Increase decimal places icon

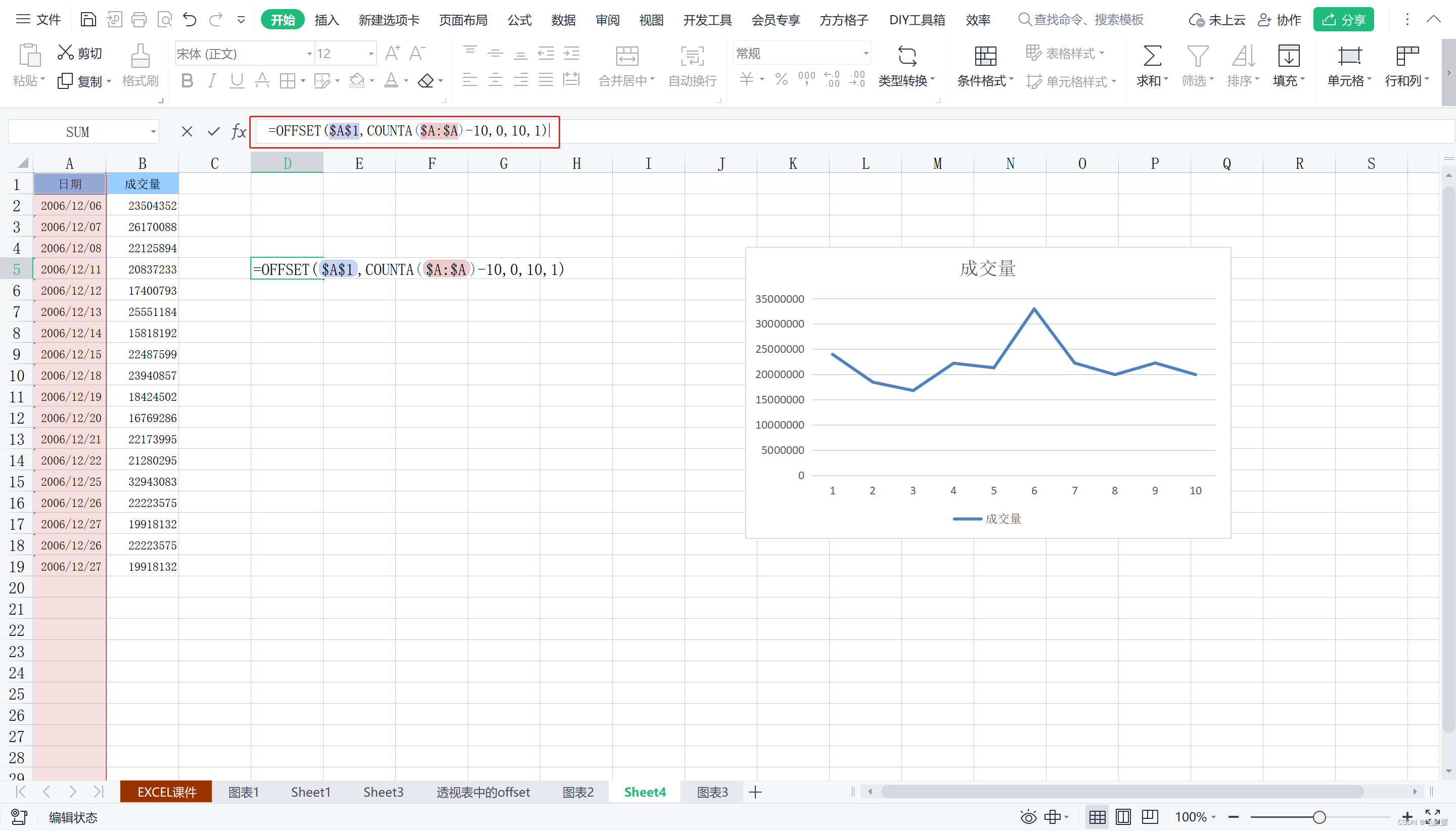pyautogui.click(x=832, y=79)
